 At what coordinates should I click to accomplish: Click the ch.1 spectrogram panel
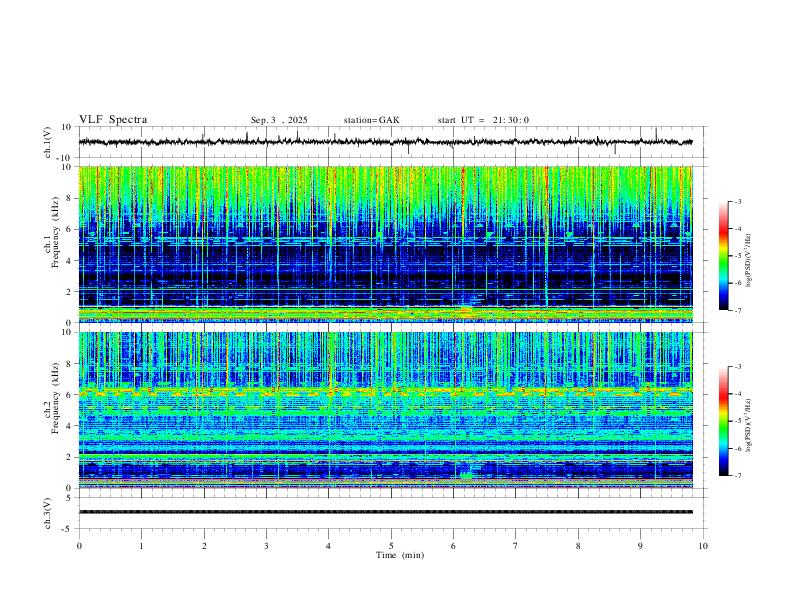click(386, 244)
